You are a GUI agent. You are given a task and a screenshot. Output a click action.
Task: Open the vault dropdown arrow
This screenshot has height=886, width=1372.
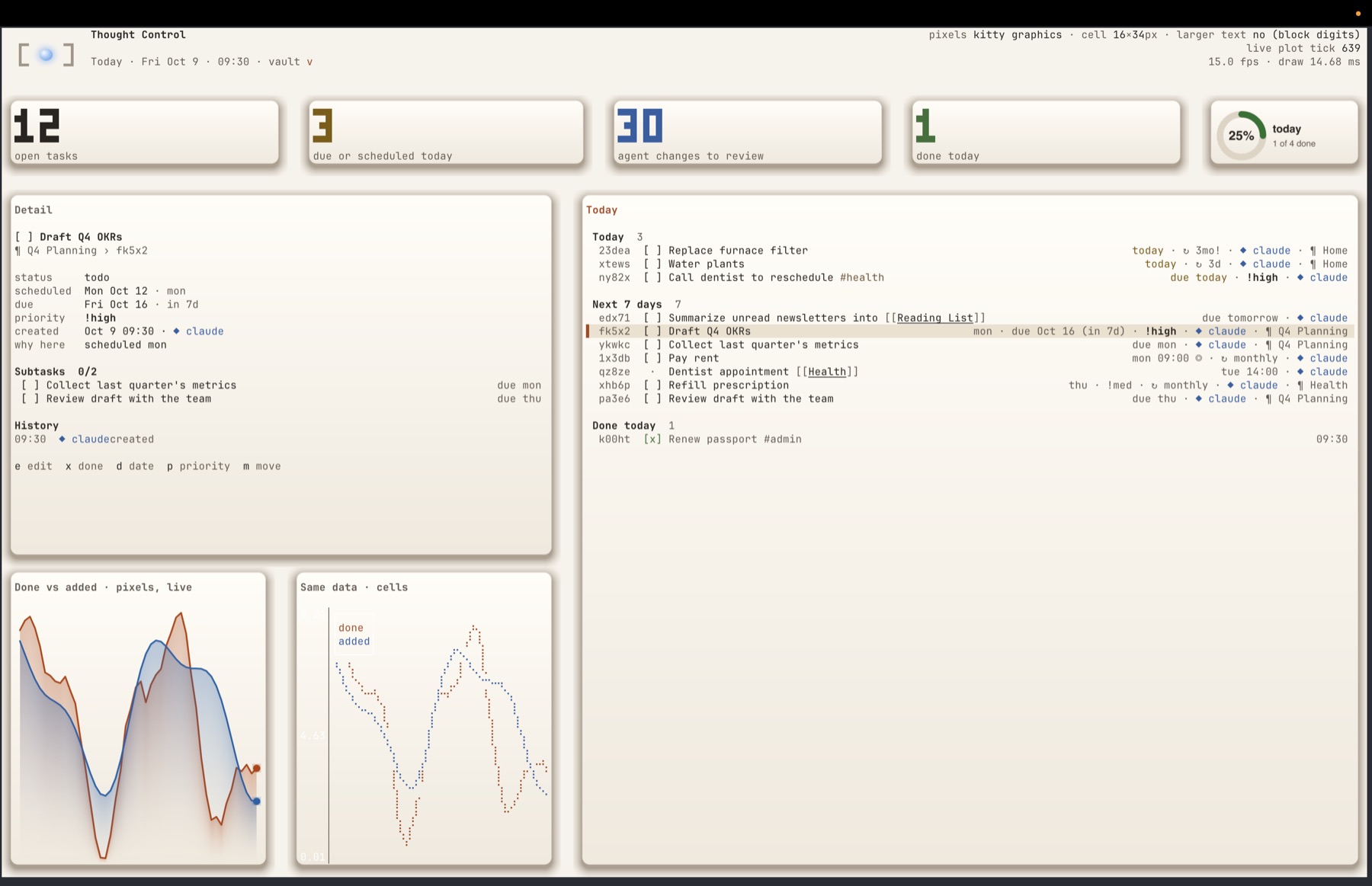(x=309, y=62)
